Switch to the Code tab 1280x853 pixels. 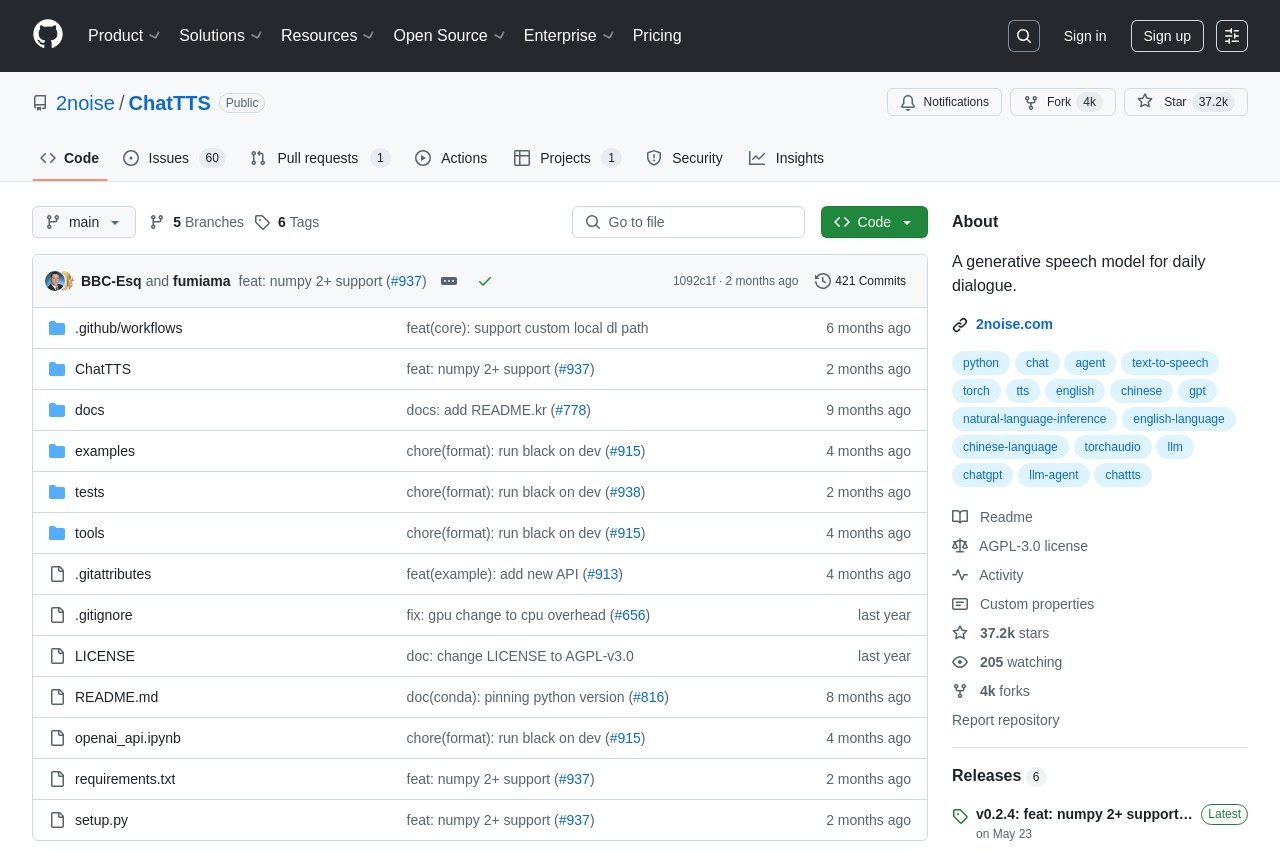pyautogui.click(x=70, y=158)
